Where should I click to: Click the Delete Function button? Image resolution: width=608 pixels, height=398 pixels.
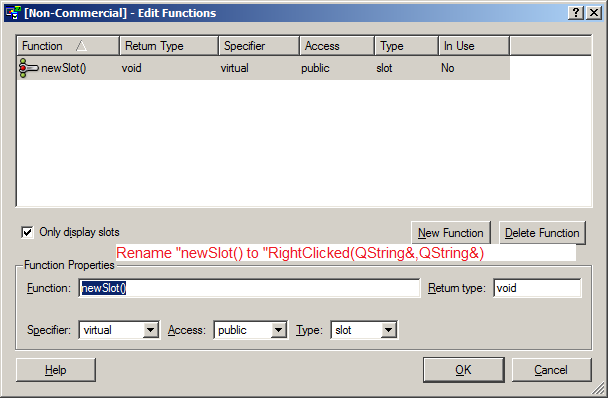point(542,233)
